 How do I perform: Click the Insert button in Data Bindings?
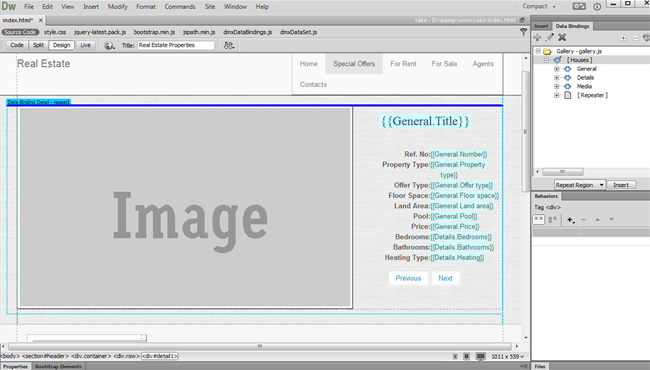tap(621, 185)
